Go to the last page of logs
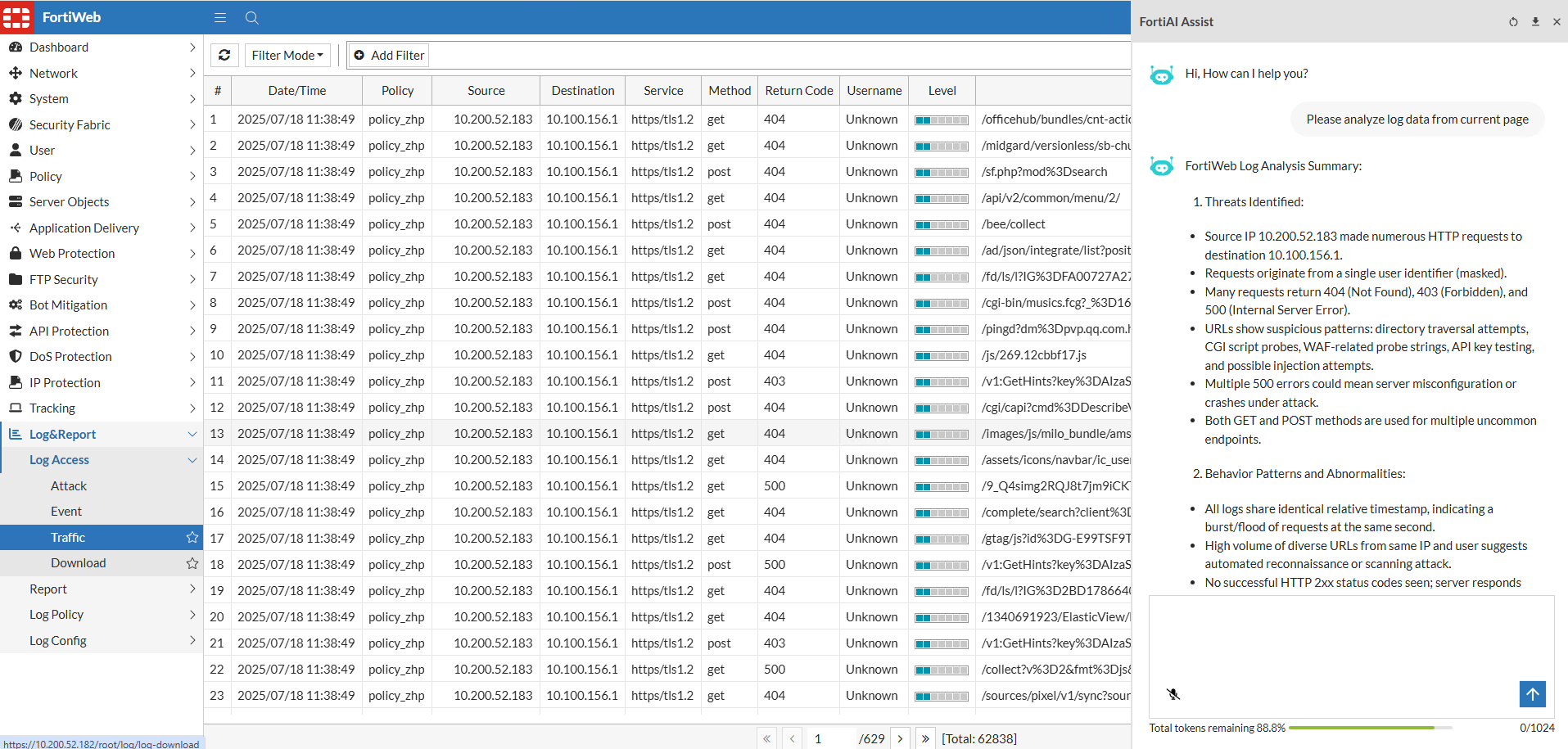Screen dimensions: 1568x749 tap(925, 738)
